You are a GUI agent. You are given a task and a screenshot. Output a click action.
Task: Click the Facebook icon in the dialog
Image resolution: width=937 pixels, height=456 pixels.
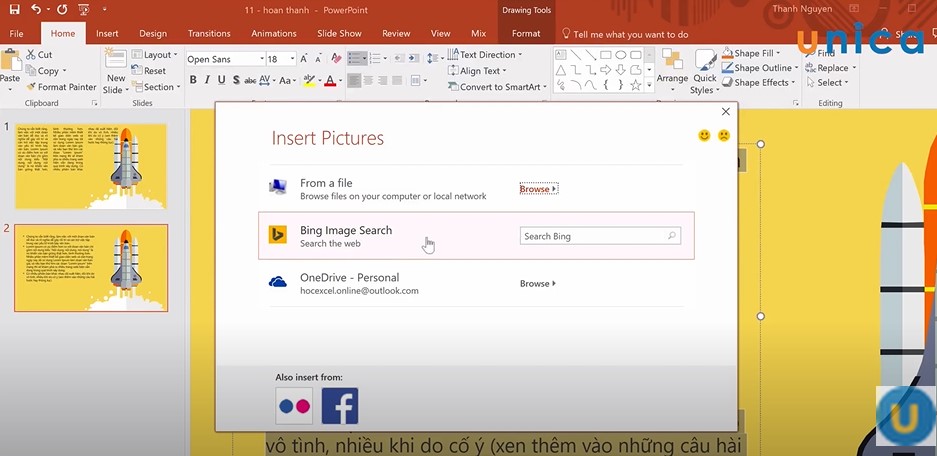point(339,406)
